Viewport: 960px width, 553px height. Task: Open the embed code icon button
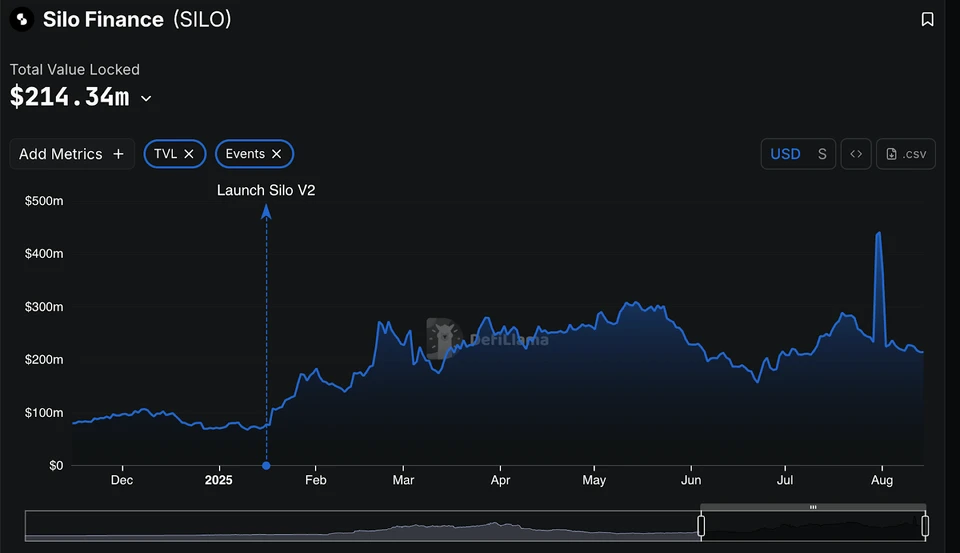pyautogui.click(x=856, y=154)
